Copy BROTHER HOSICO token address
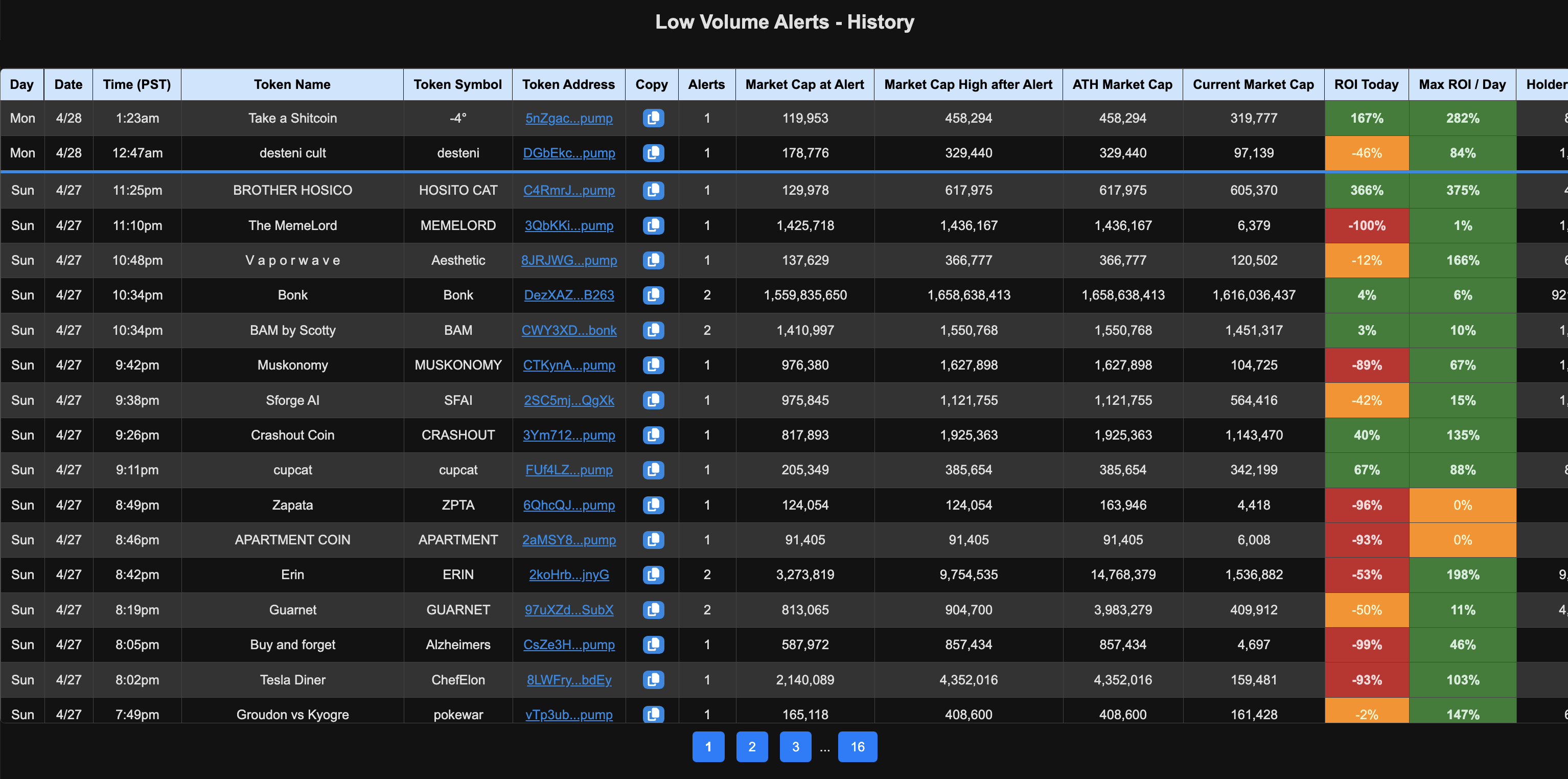 [x=653, y=191]
